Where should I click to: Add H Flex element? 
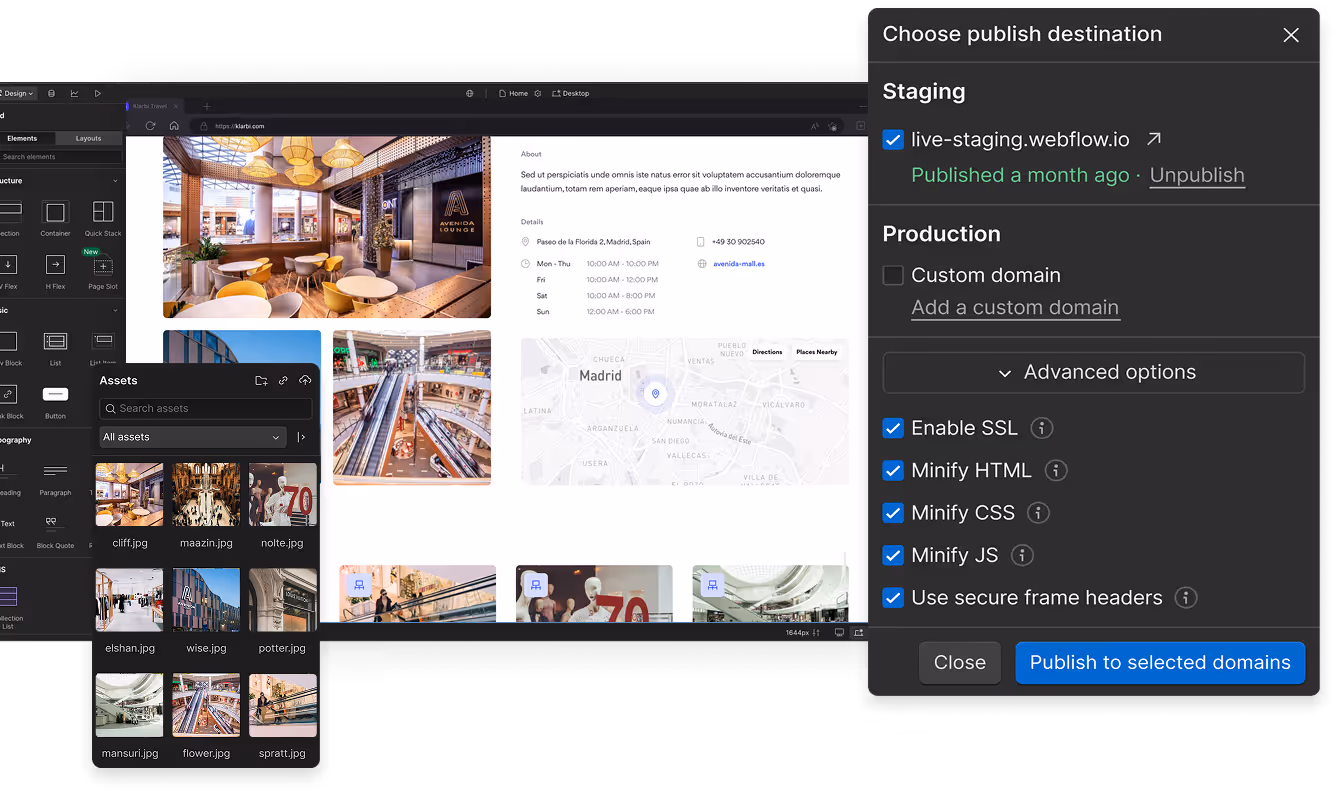pos(56,271)
